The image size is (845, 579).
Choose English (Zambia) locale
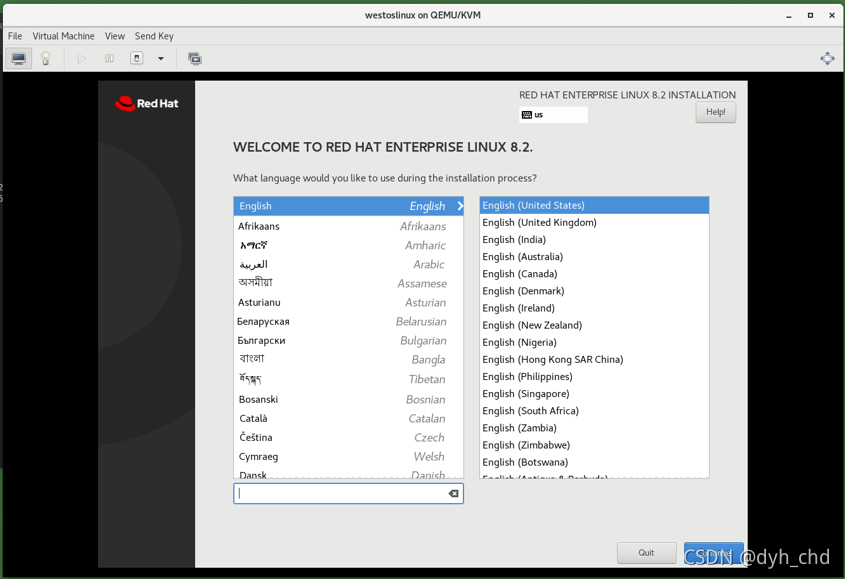594,428
